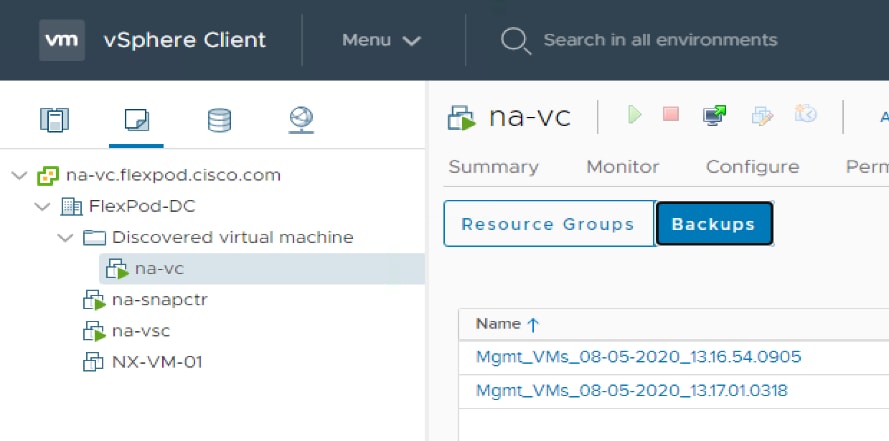Open the Menu dropdown
This screenshot has width=889, height=441.
(381, 40)
